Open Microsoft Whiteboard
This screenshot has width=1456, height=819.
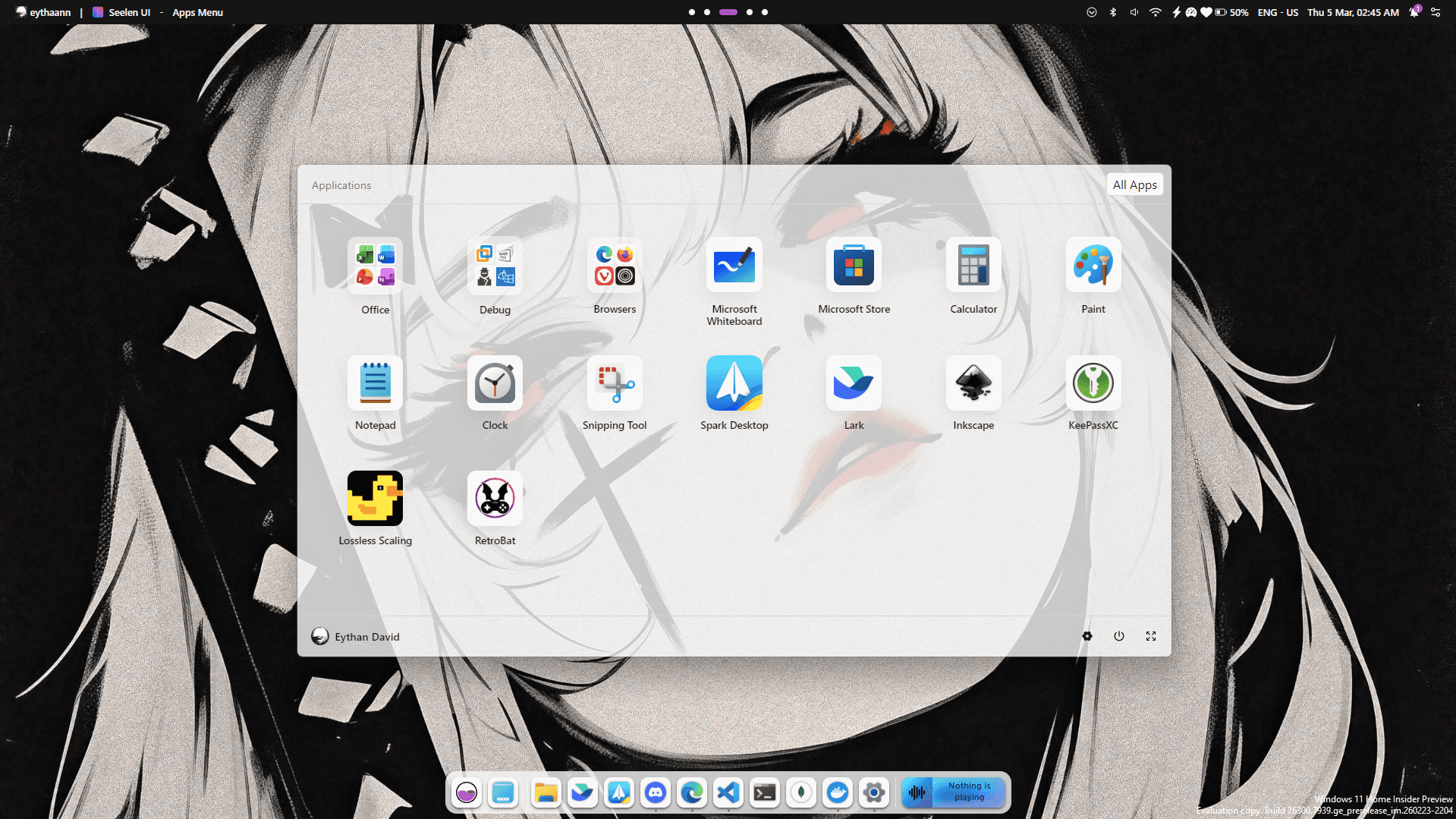pyautogui.click(x=734, y=266)
